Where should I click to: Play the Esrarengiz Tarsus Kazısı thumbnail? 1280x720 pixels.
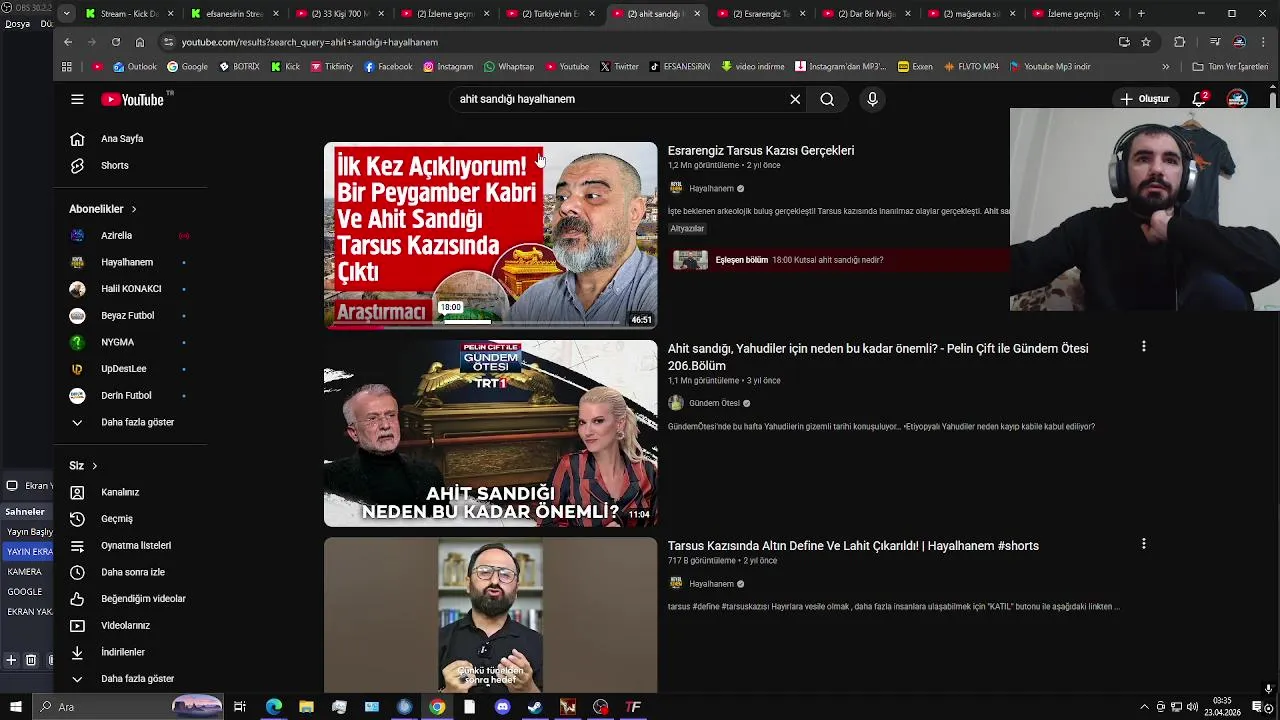tap(490, 235)
